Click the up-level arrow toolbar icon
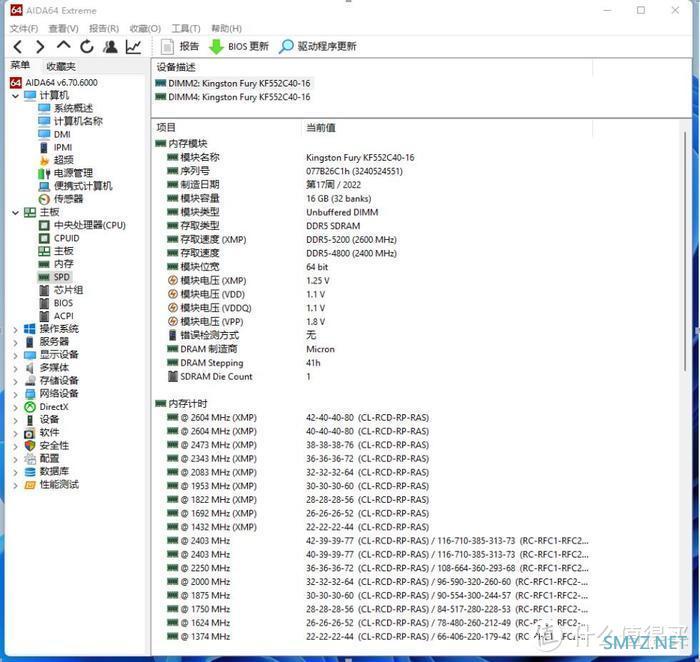This screenshot has width=700, height=662. (x=64, y=46)
